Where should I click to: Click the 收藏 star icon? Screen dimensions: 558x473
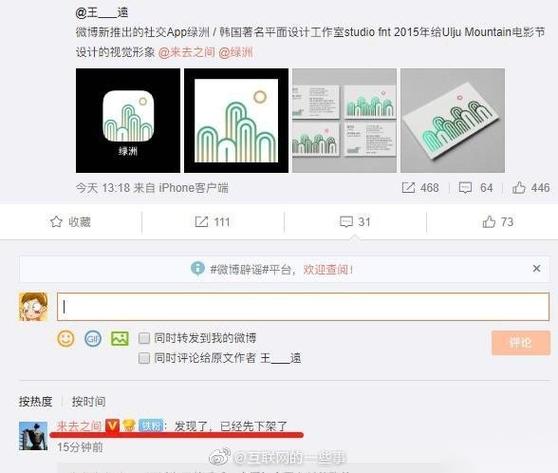pyautogui.click(x=56, y=222)
